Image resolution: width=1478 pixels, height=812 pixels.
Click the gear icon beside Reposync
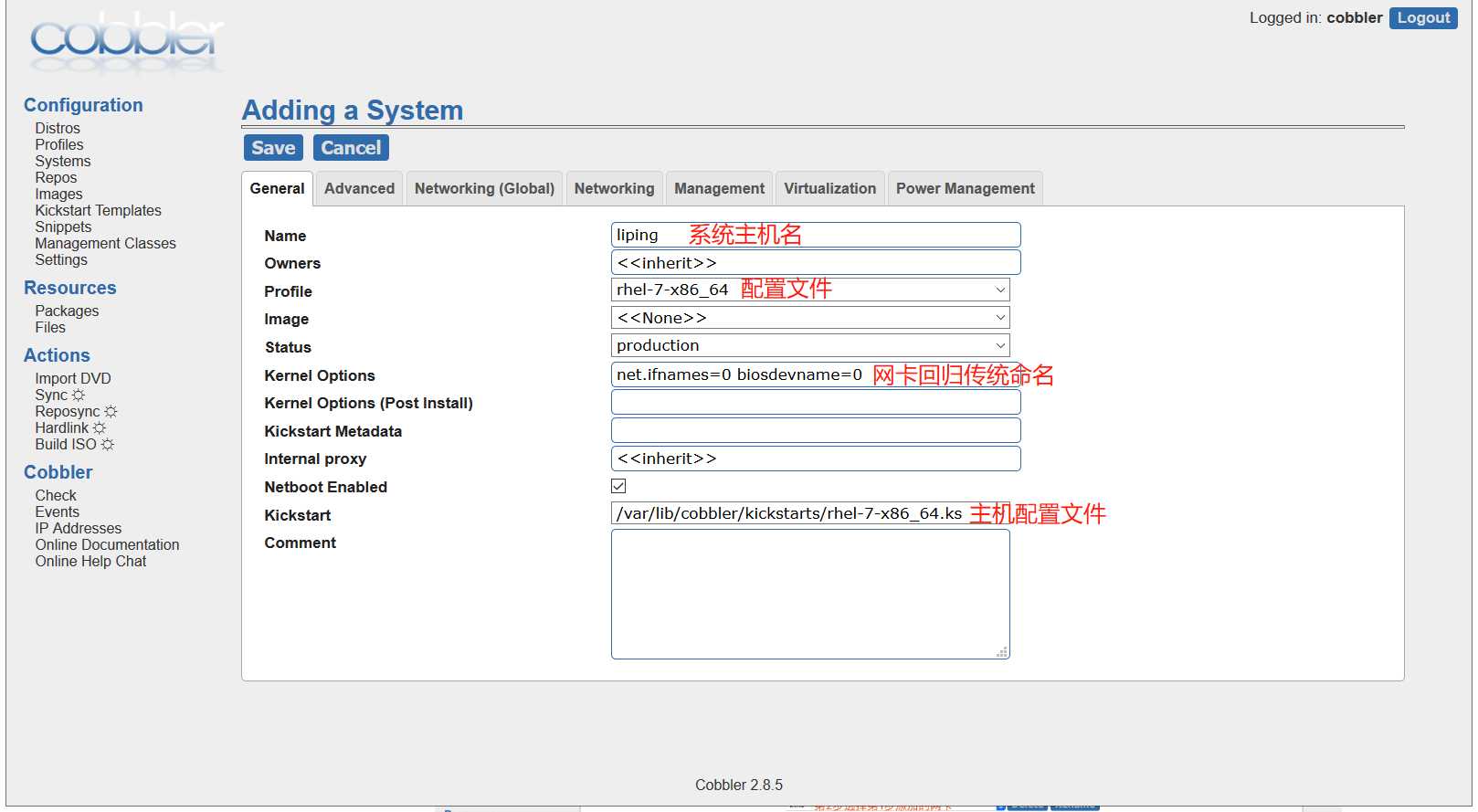(x=111, y=411)
